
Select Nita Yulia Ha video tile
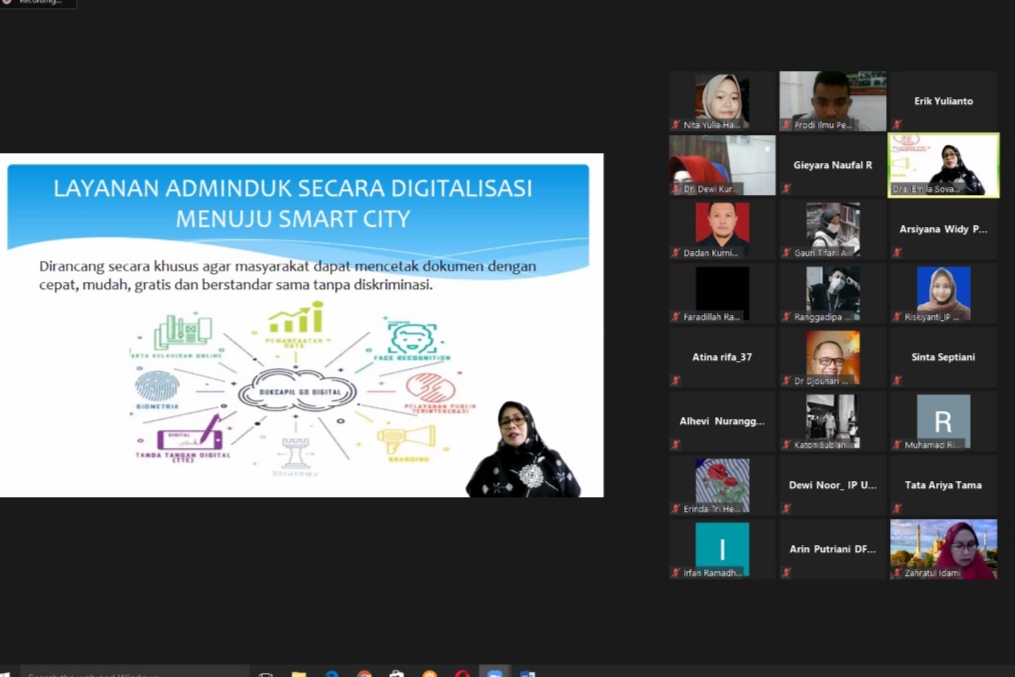point(722,101)
